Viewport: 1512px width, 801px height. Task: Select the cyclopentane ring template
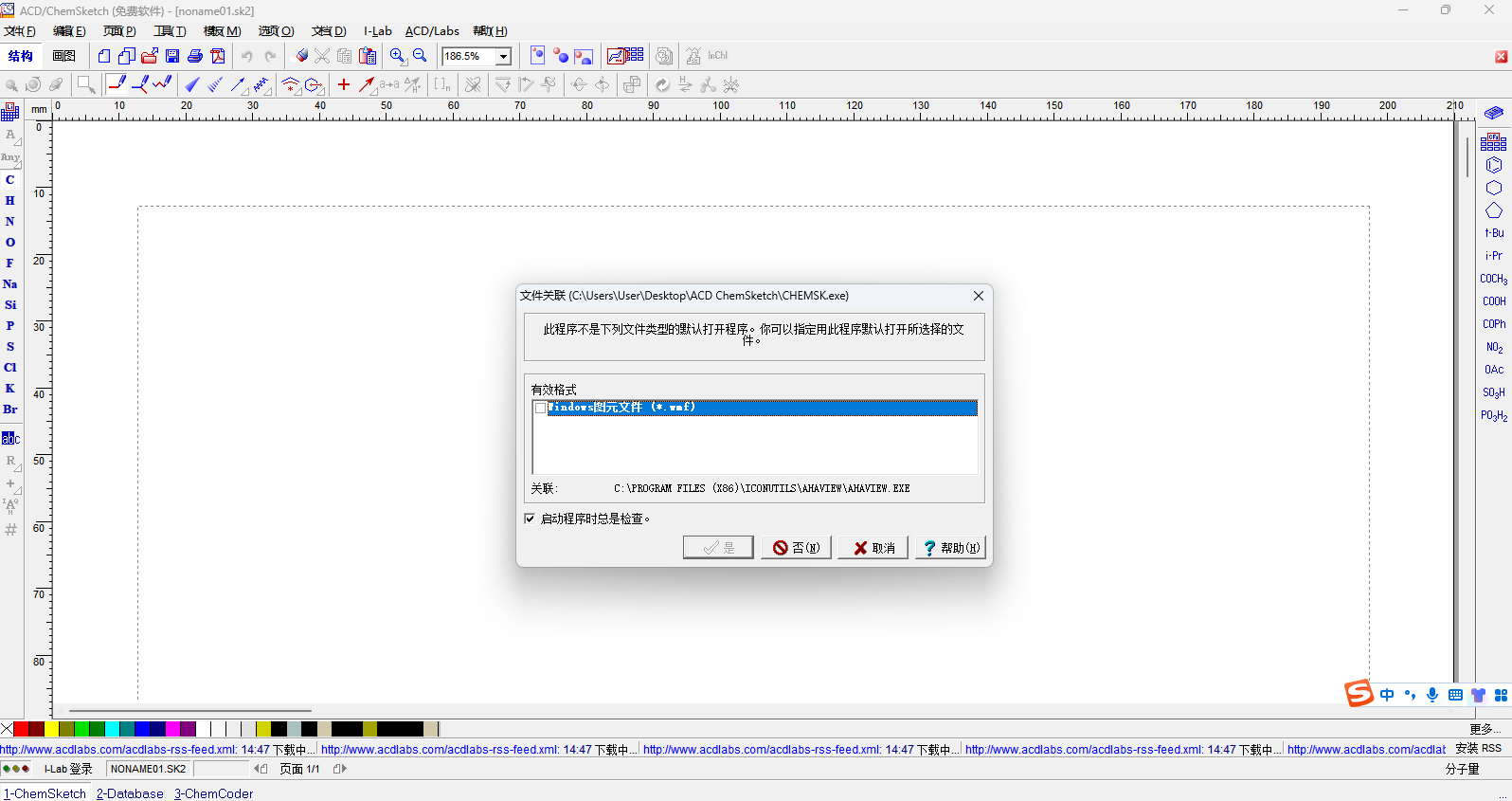[x=1494, y=210]
